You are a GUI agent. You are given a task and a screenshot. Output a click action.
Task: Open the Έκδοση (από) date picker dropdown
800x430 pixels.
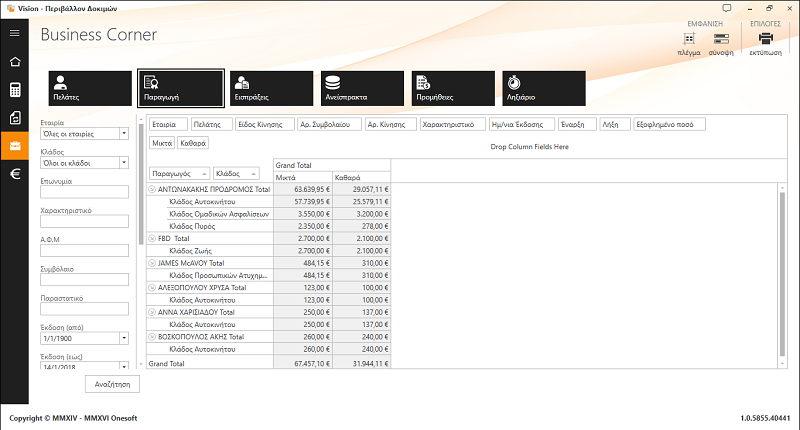[x=123, y=338]
